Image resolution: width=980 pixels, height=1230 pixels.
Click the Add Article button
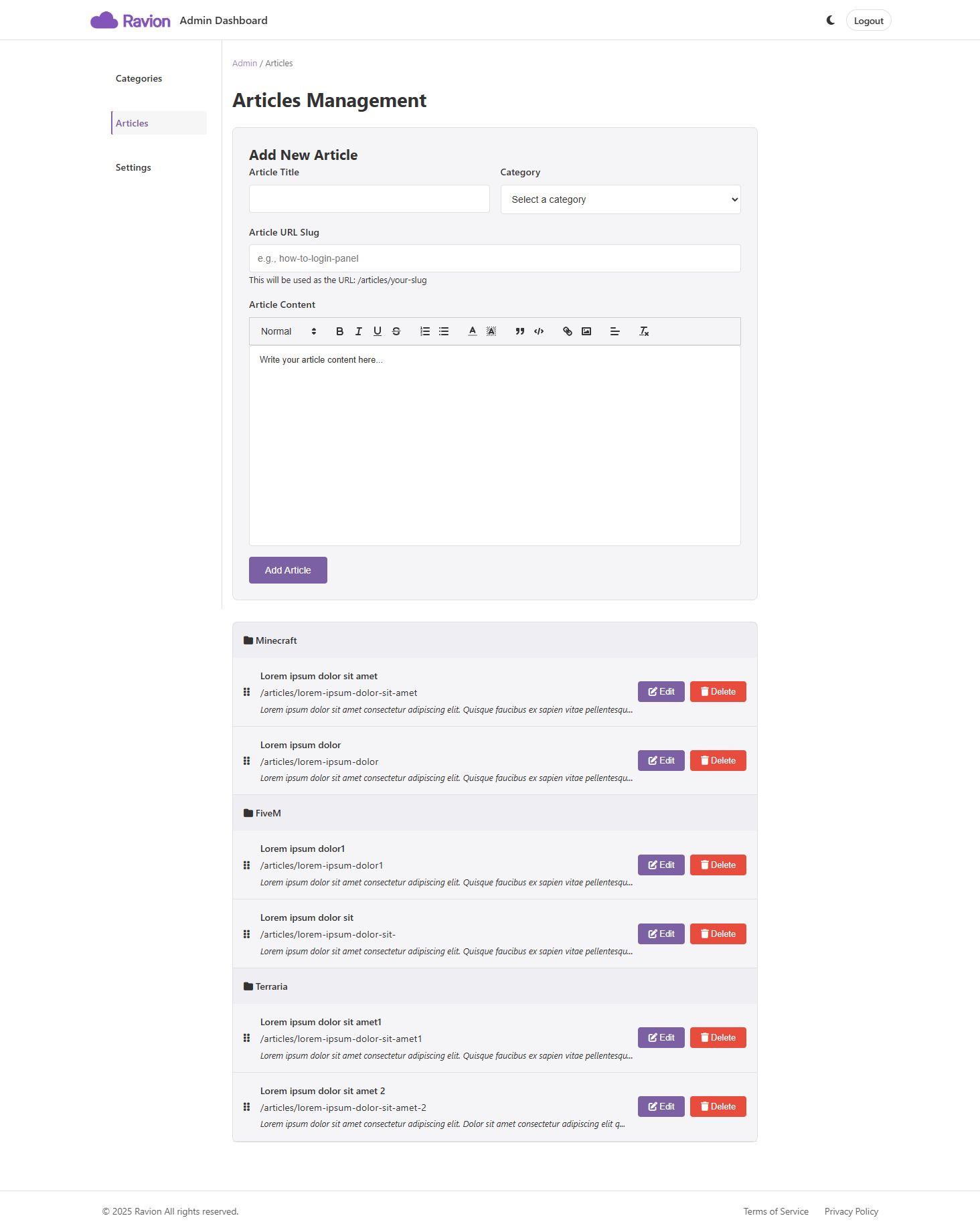[288, 570]
